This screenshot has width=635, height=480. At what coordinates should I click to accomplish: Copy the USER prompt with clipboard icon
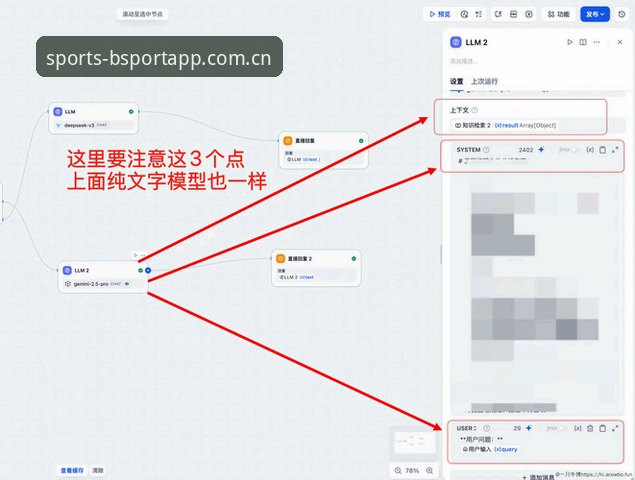pyautogui.click(x=603, y=428)
